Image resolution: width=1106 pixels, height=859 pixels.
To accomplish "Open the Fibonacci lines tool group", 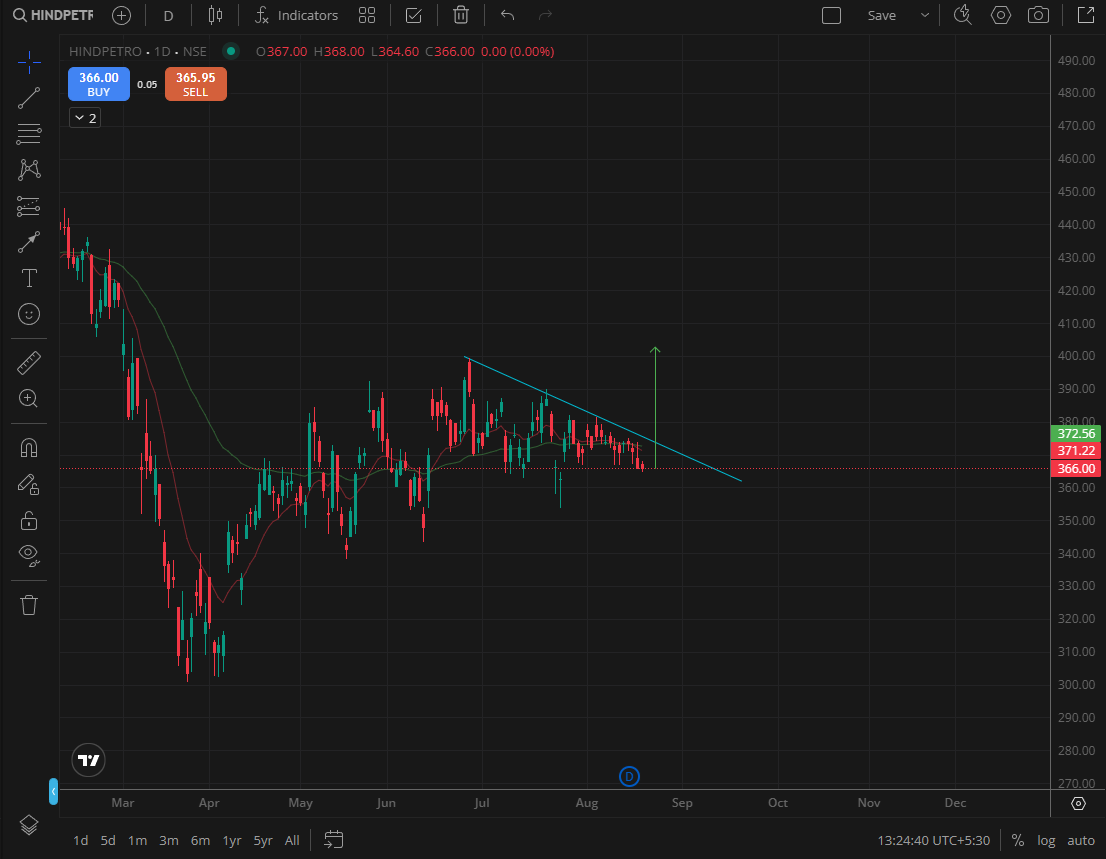I will (x=29, y=134).
